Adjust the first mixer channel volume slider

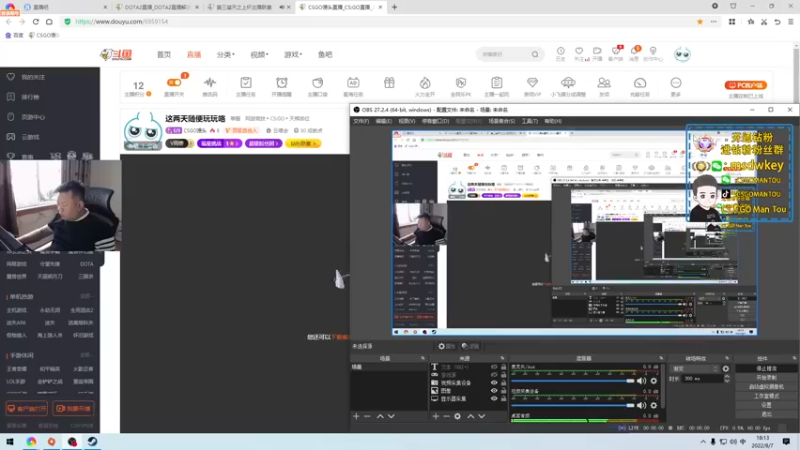(572, 381)
